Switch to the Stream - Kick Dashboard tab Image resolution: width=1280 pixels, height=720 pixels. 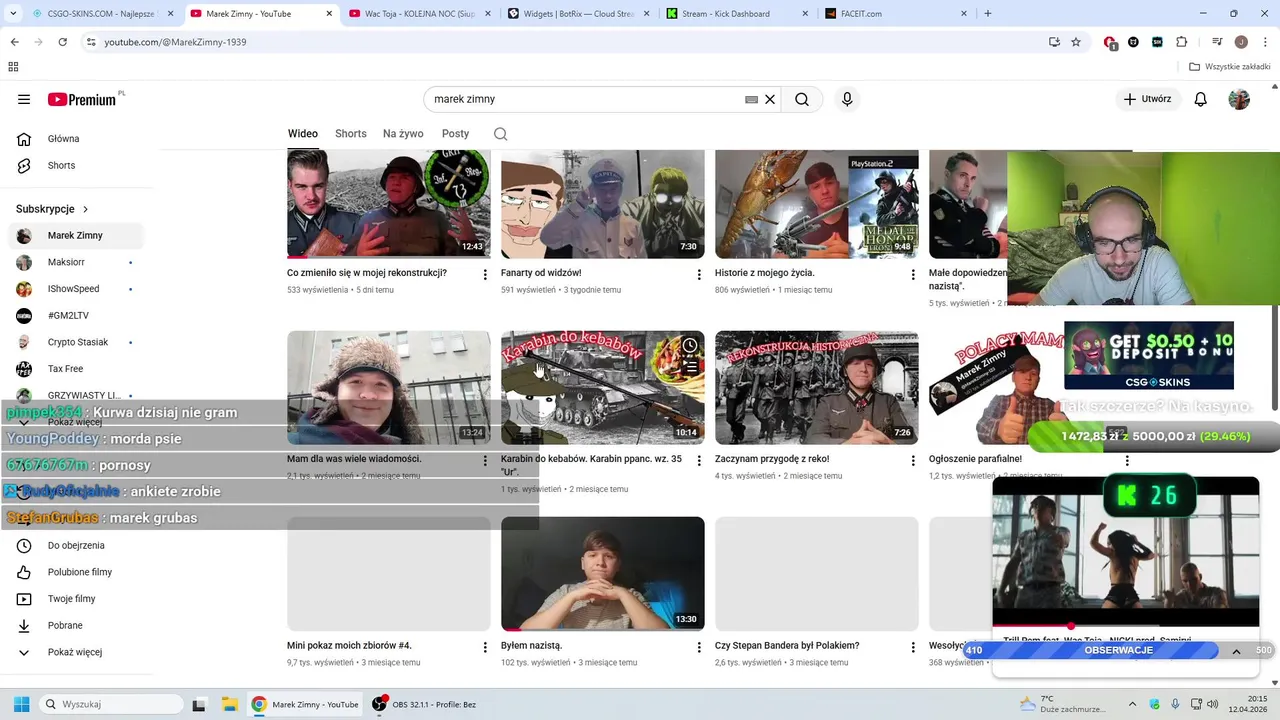[739, 14]
